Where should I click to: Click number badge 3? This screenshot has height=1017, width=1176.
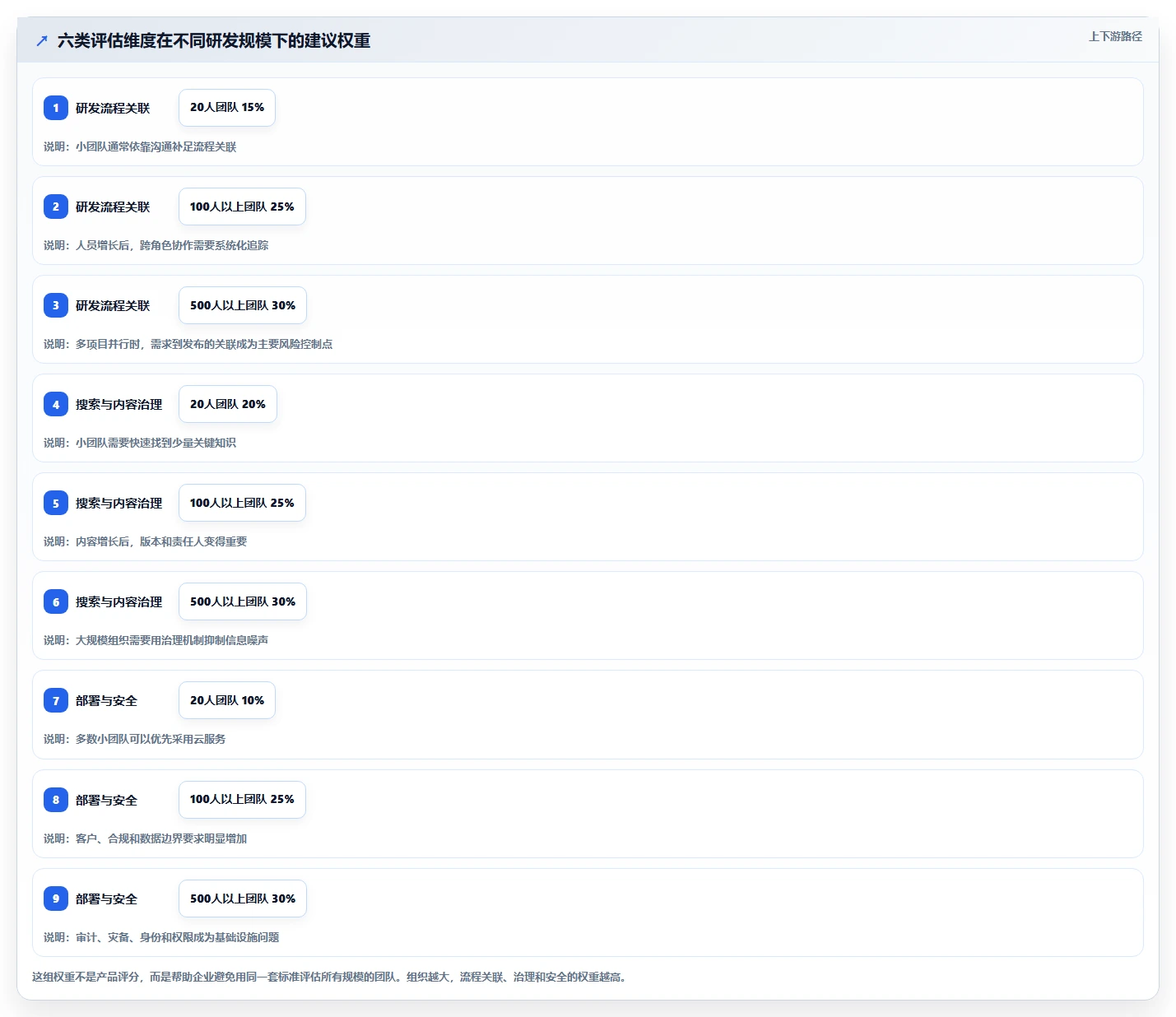pyautogui.click(x=56, y=305)
